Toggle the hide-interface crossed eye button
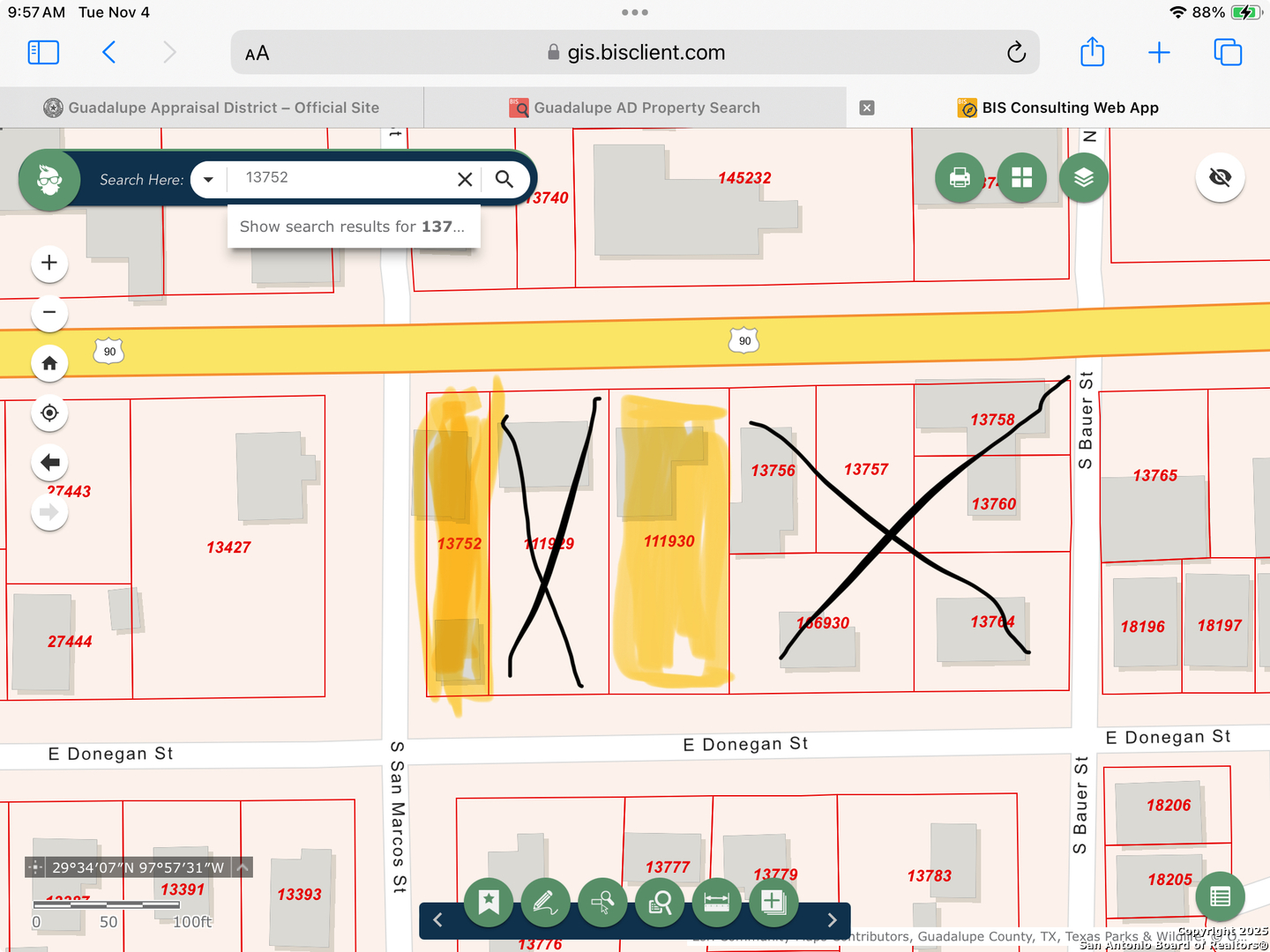Viewport: 1270px width, 952px height. coord(1220,178)
